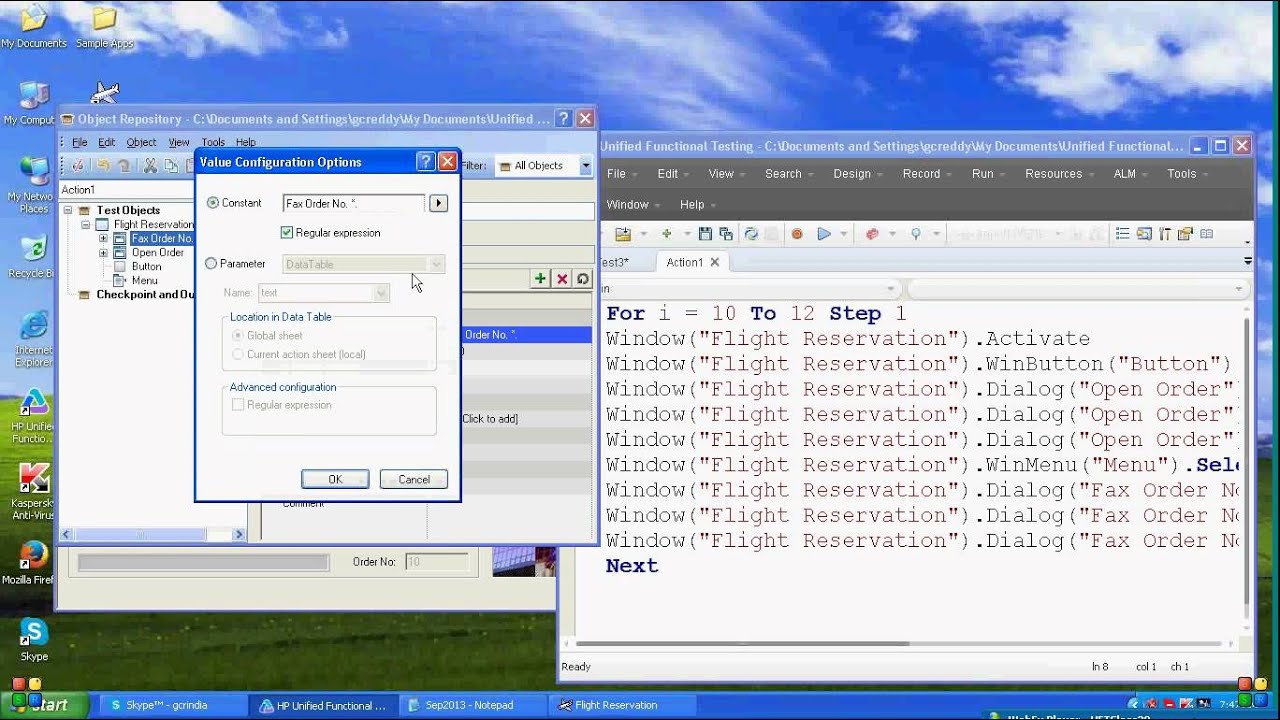Click the first Object Repository toolbar icon
Viewport: 1280px width, 720px height.
pos(77,166)
